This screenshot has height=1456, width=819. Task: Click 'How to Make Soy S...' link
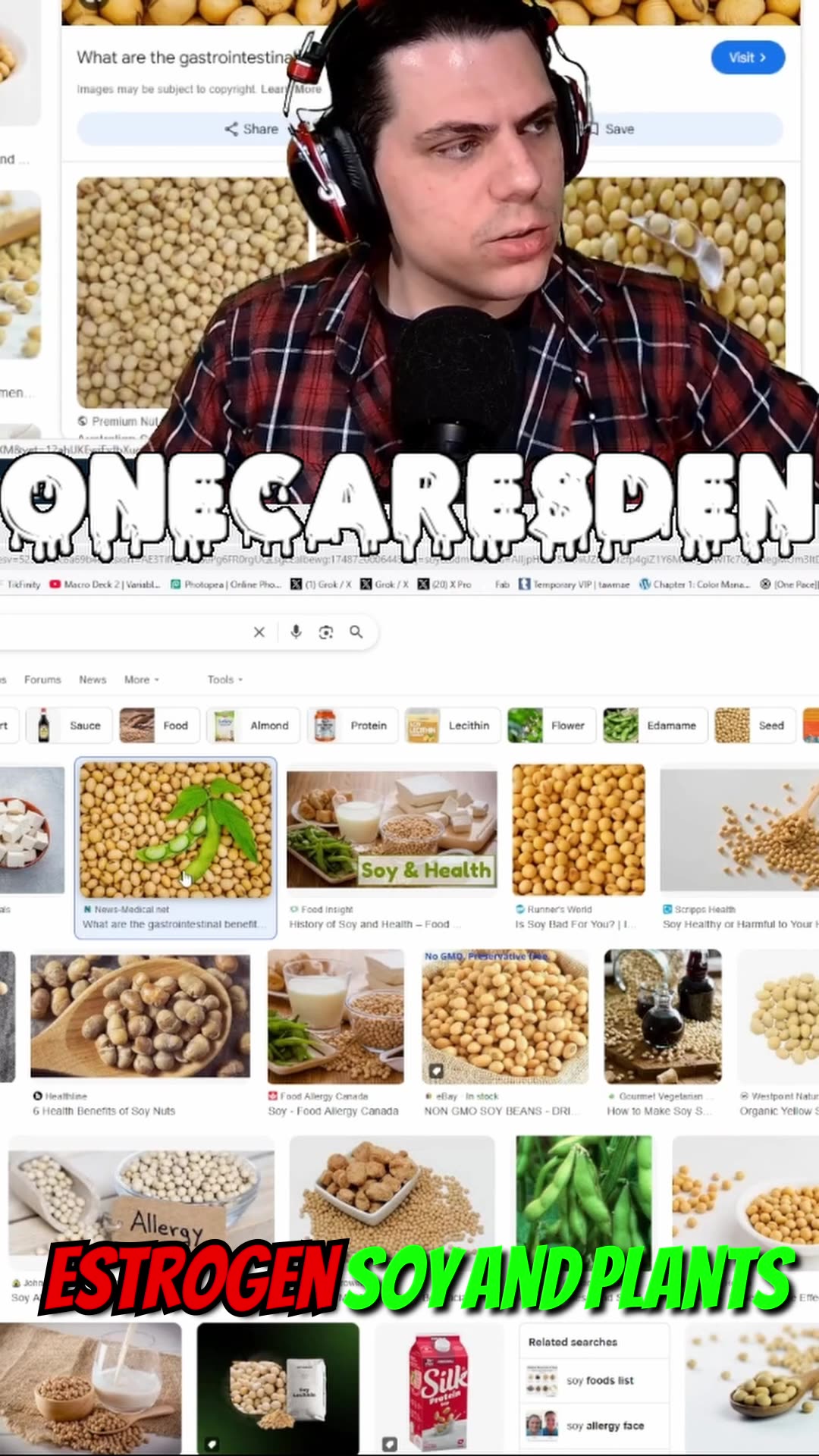point(659,1111)
